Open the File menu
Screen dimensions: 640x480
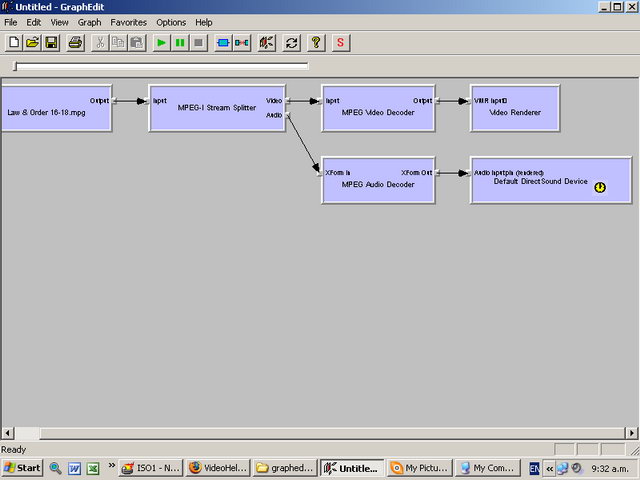11,22
